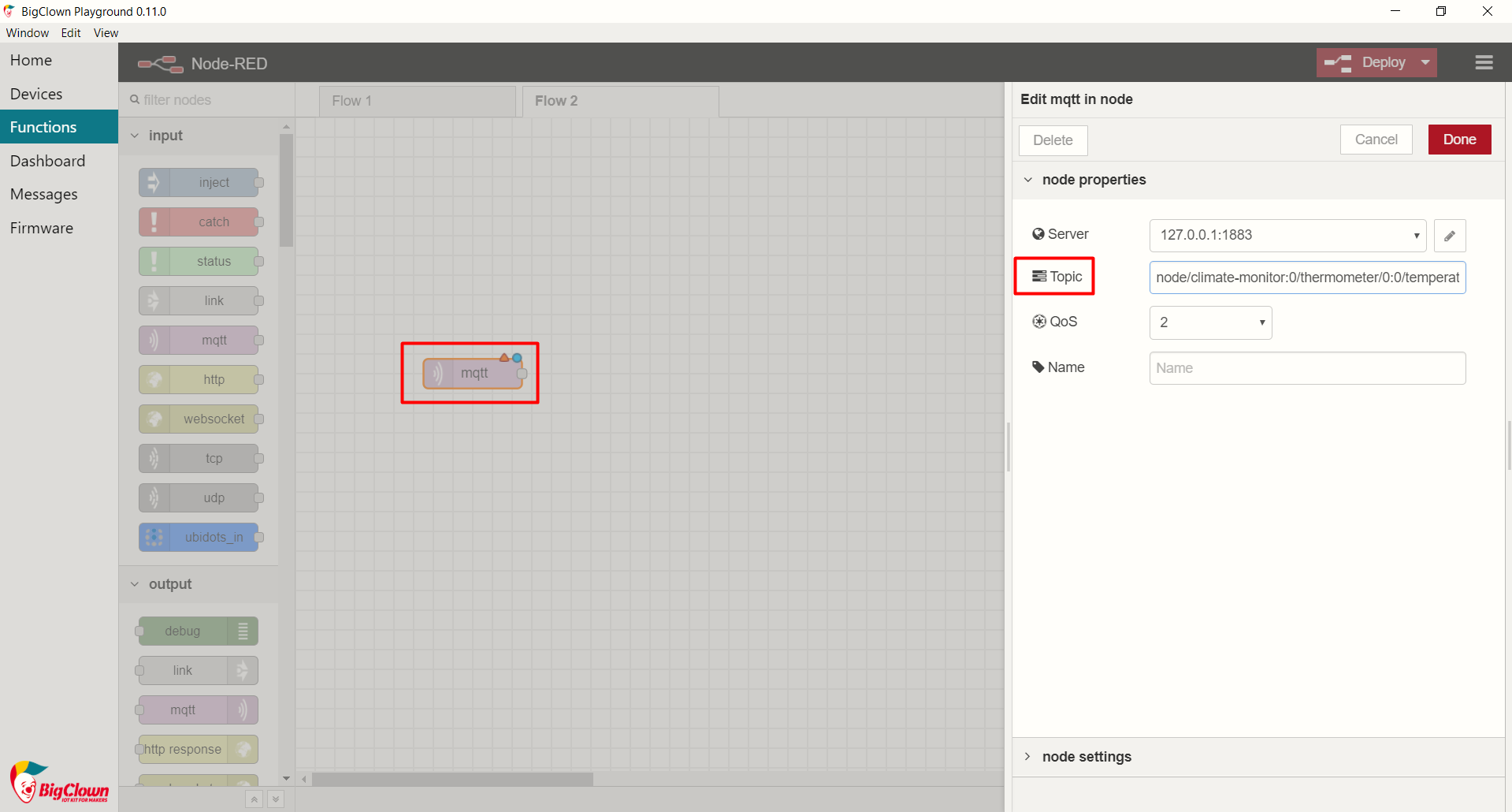
Task: Go to Messages in sidebar
Action: (59, 194)
